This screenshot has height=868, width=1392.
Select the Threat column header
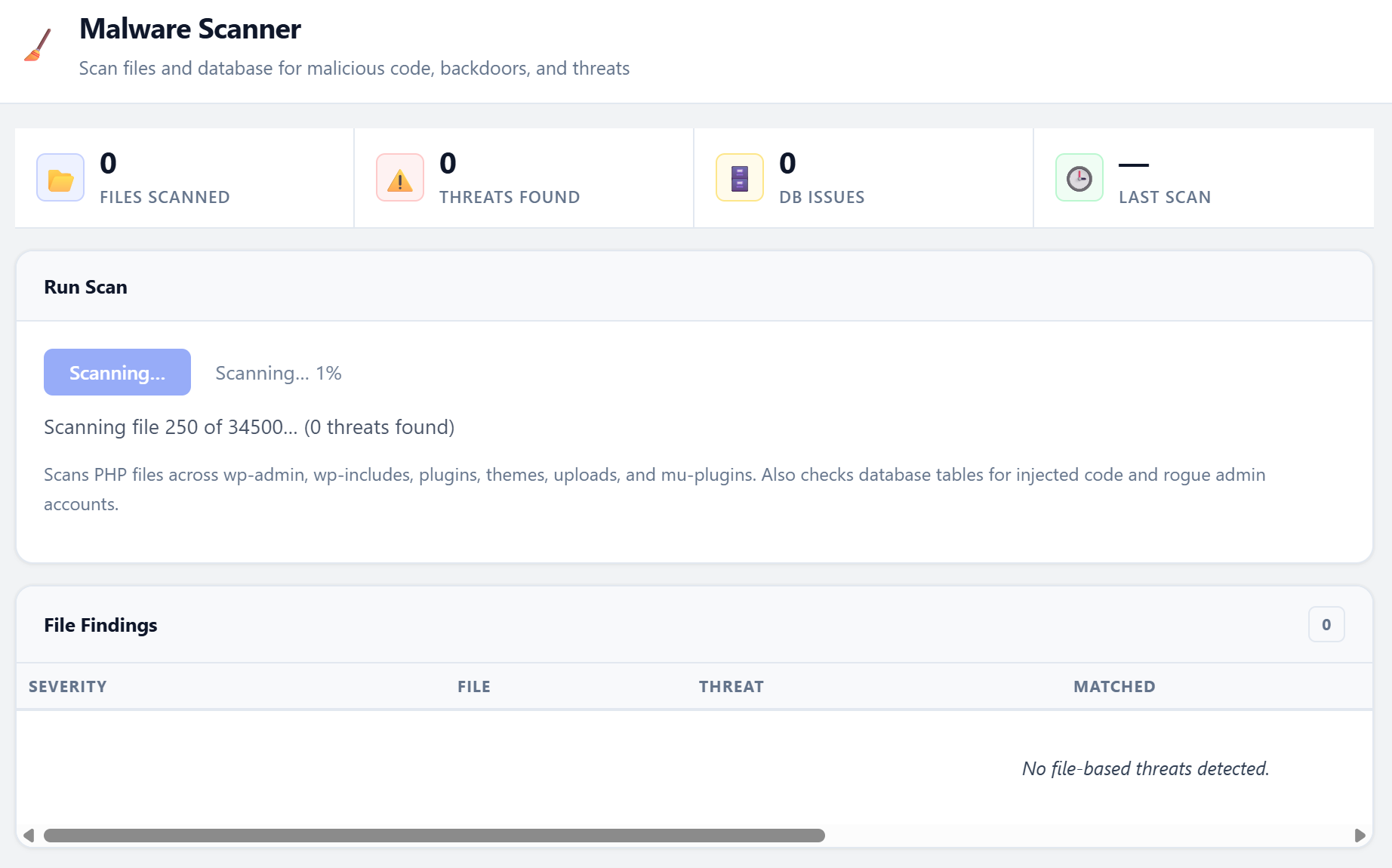[731, 686]
